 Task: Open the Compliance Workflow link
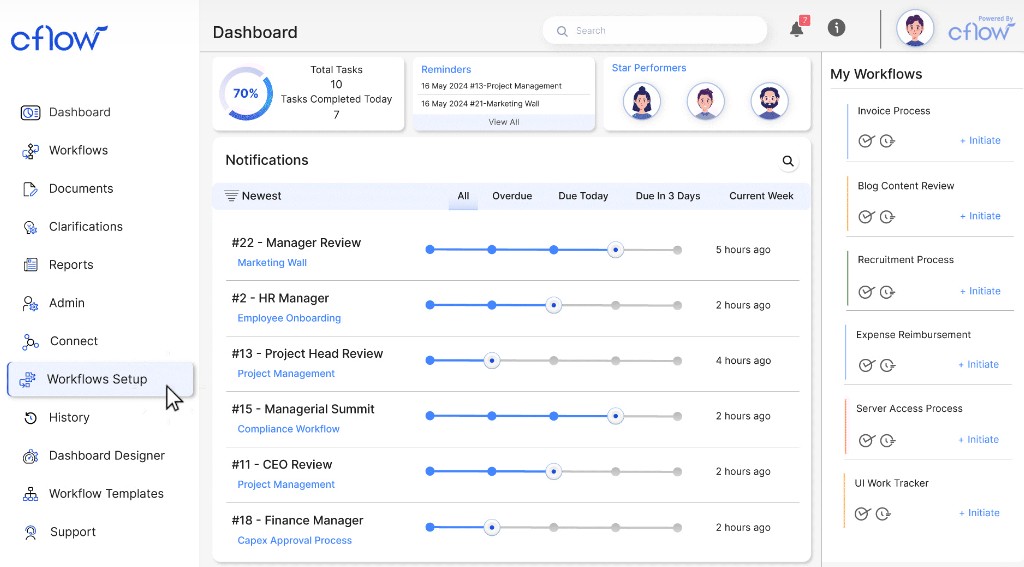coord(288,429)
